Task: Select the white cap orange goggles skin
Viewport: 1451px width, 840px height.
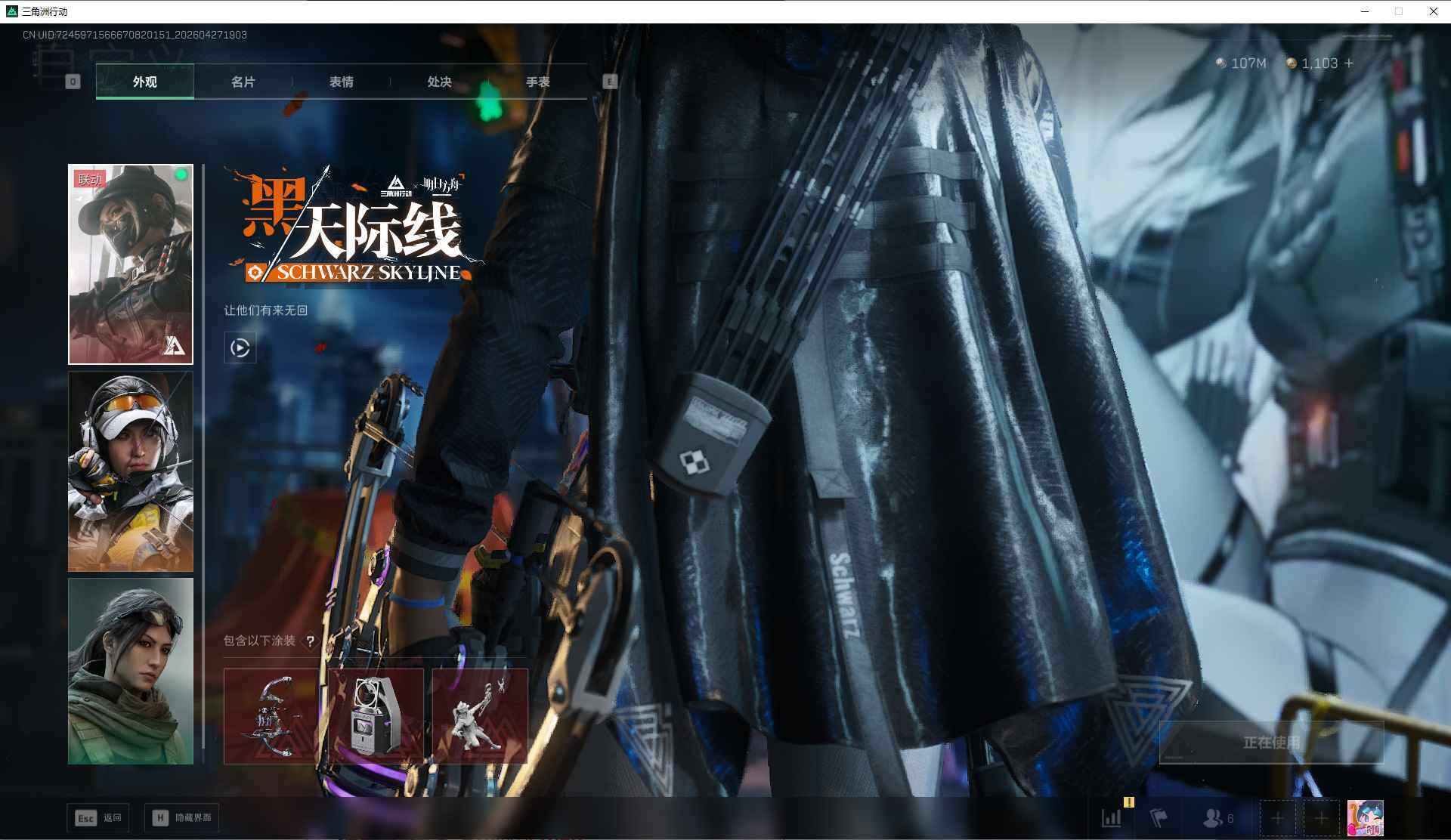Action: [131, 471]
